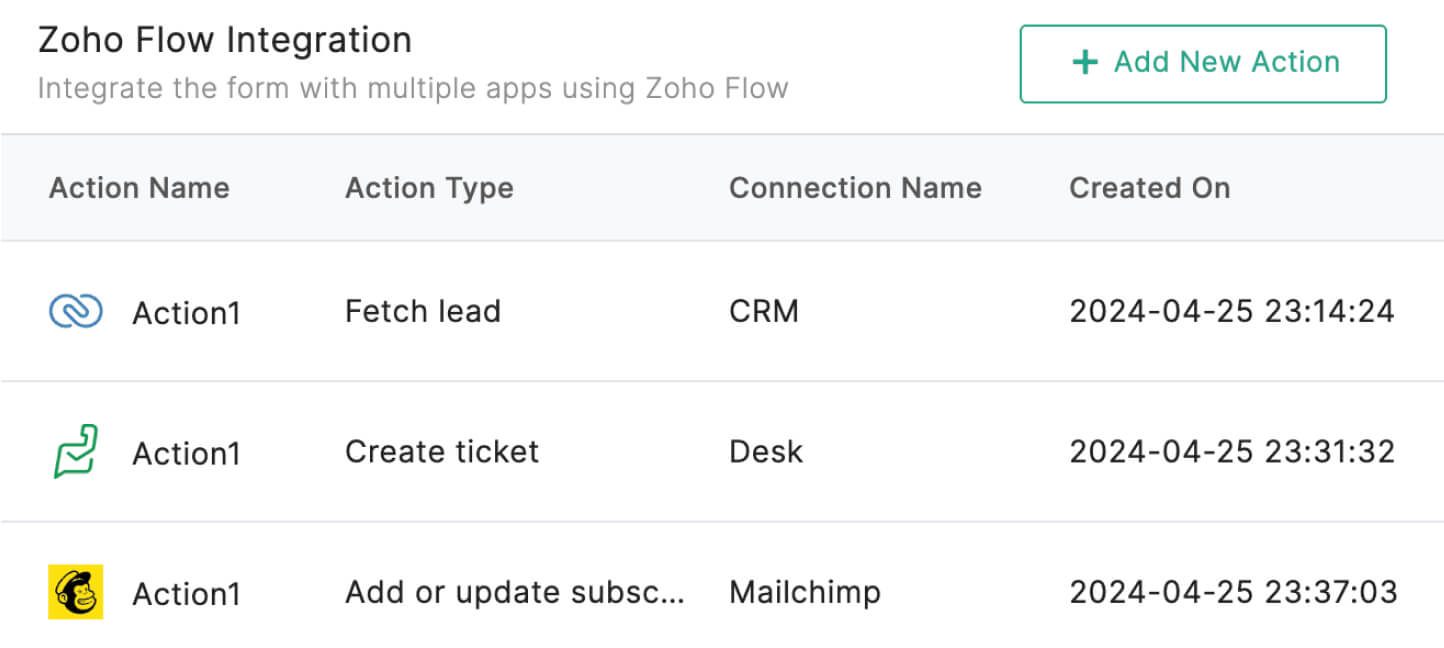This screenshot has width=1444, height=648.
Task: Click the Mailchimp monkey icon
Action: (76, 592)
